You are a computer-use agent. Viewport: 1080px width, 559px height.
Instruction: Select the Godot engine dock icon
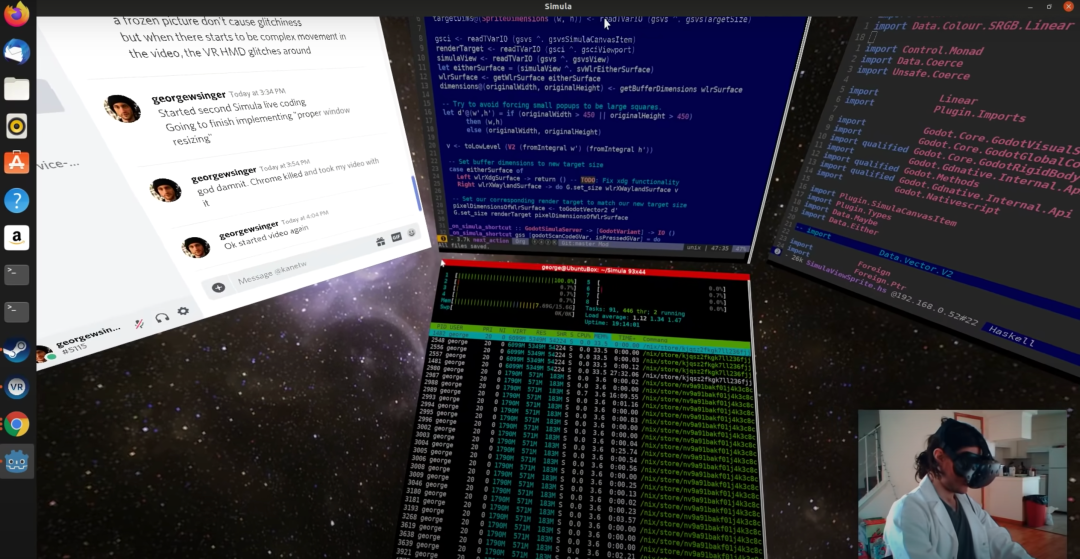click(17, 461)
